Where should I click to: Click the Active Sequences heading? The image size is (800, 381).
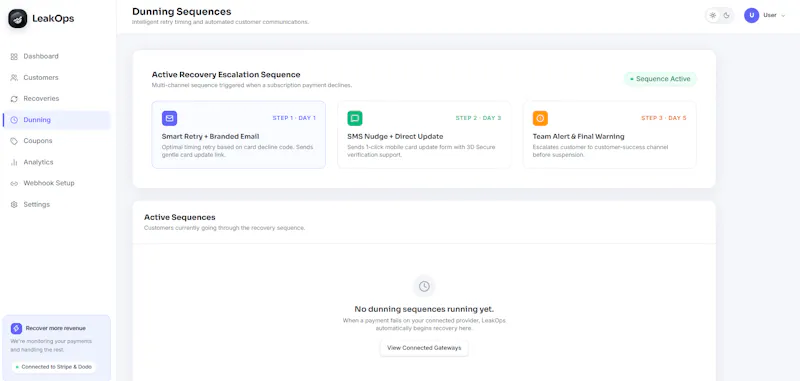pos(180,217)
